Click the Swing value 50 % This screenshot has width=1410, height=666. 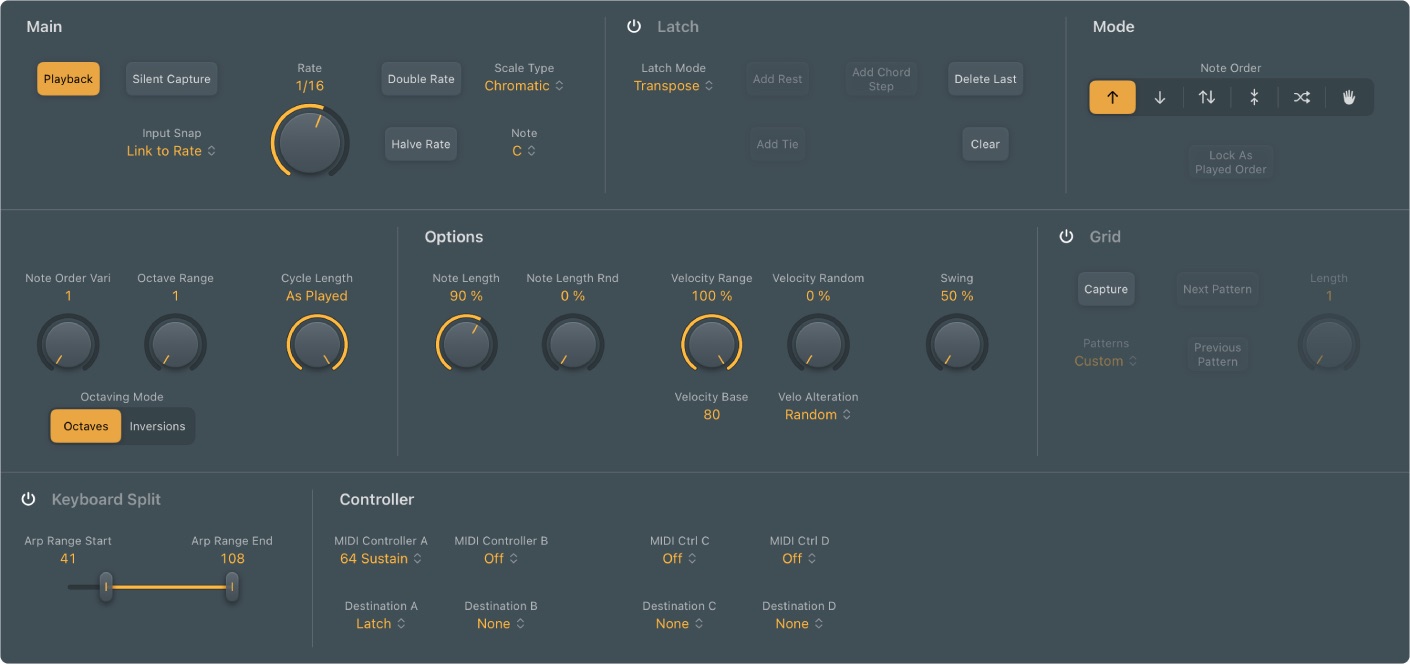[957, 297]
